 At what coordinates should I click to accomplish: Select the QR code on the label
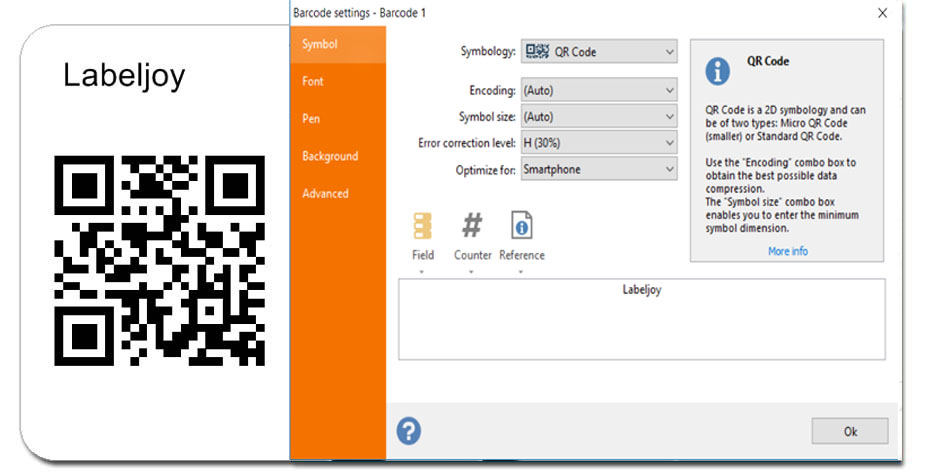point(159,261)
